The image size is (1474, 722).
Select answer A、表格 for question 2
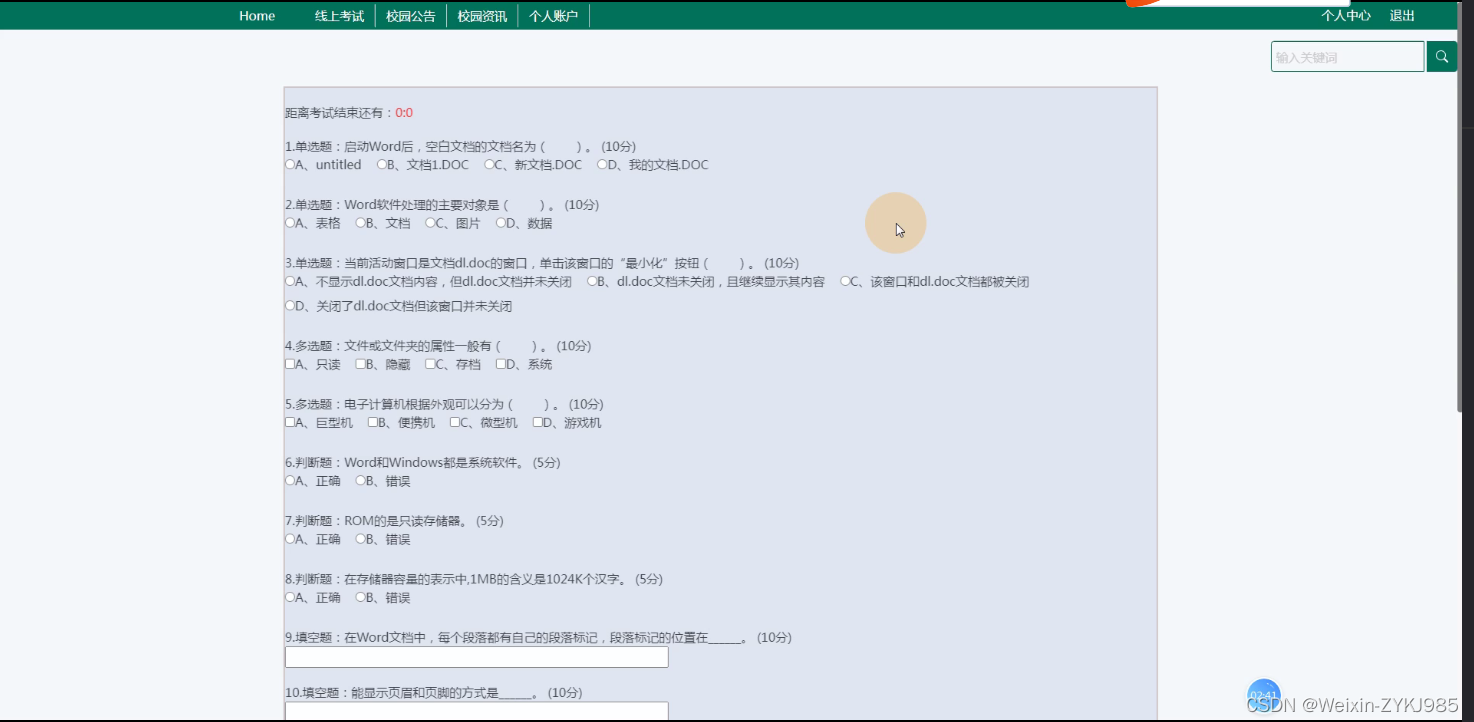(290, 223)
